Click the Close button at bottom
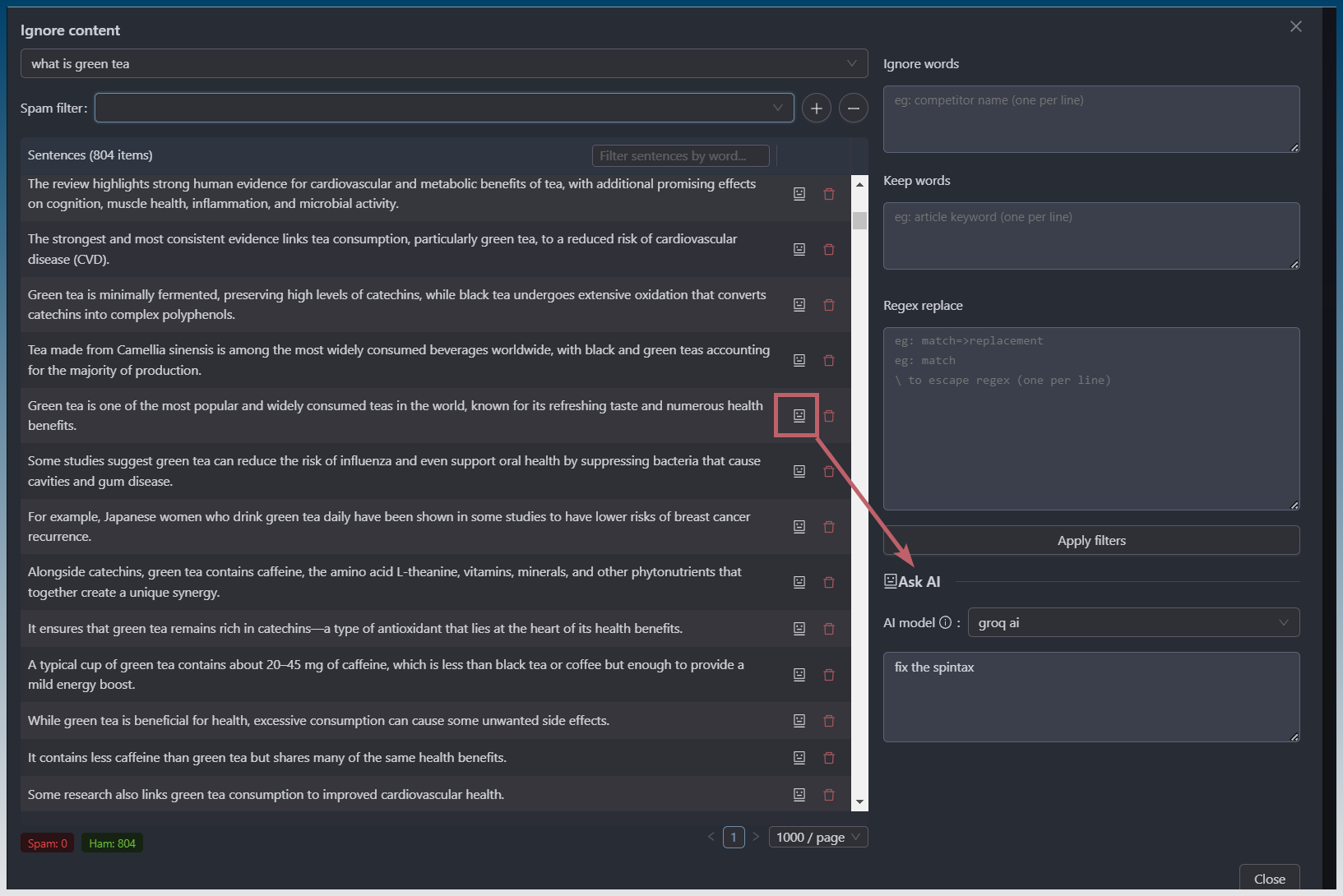Image resolution: width=1343 pixels, height=896 pixels. point(1268,879)
